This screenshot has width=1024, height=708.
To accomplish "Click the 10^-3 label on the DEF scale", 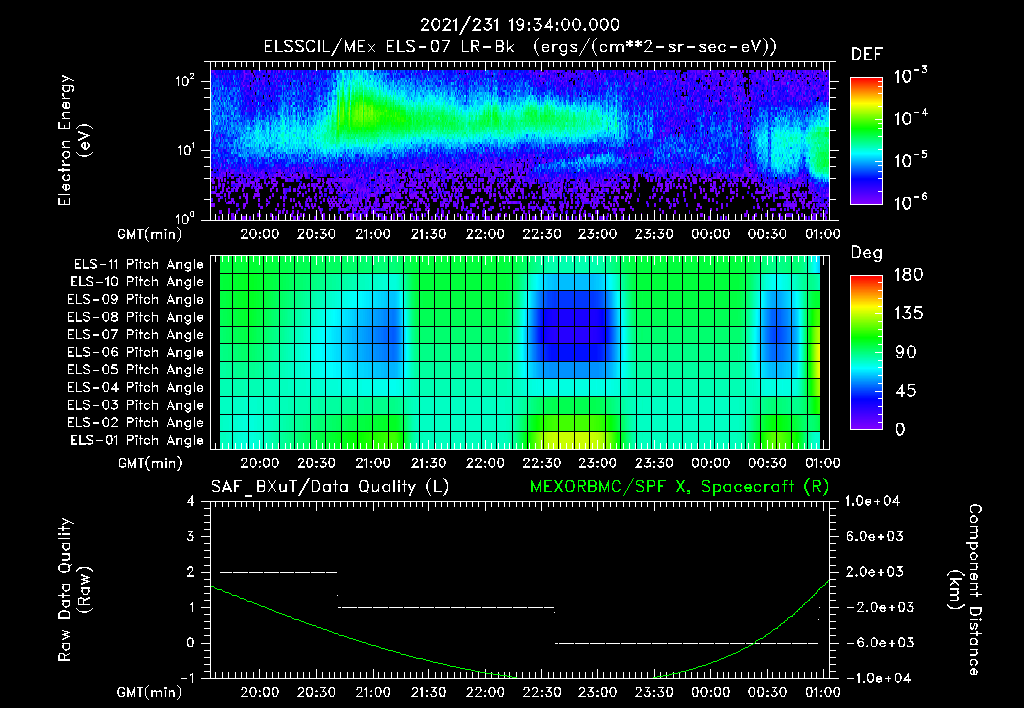I will pyautogui.click(x=910, y=76).
